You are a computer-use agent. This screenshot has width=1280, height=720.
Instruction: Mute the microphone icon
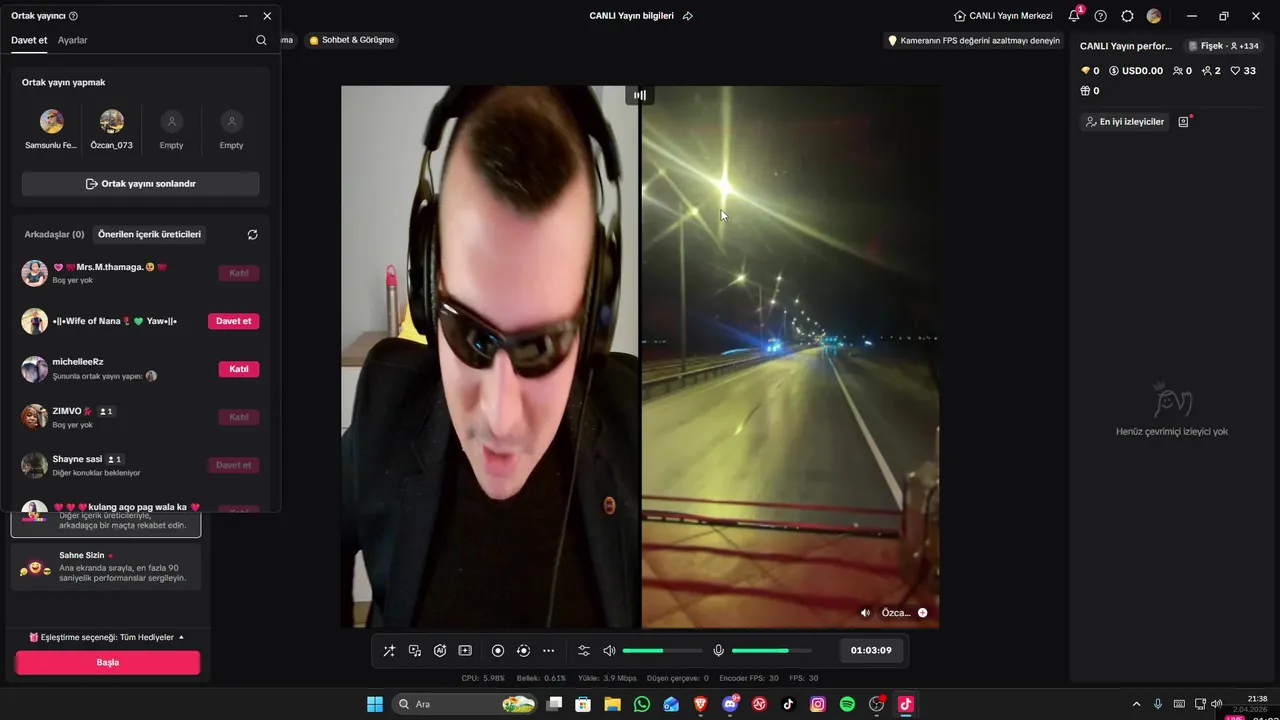tap(718, 651)
